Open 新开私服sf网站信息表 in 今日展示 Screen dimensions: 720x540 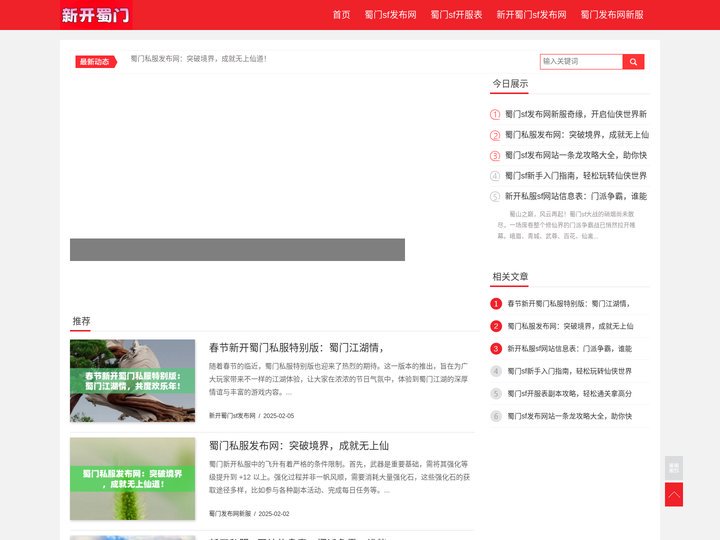point(576,197)
